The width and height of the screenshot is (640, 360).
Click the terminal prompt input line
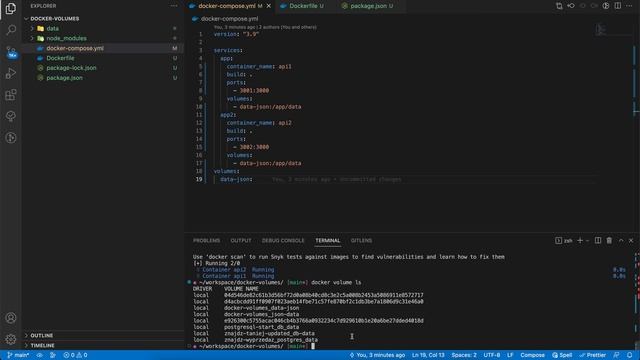253,346
